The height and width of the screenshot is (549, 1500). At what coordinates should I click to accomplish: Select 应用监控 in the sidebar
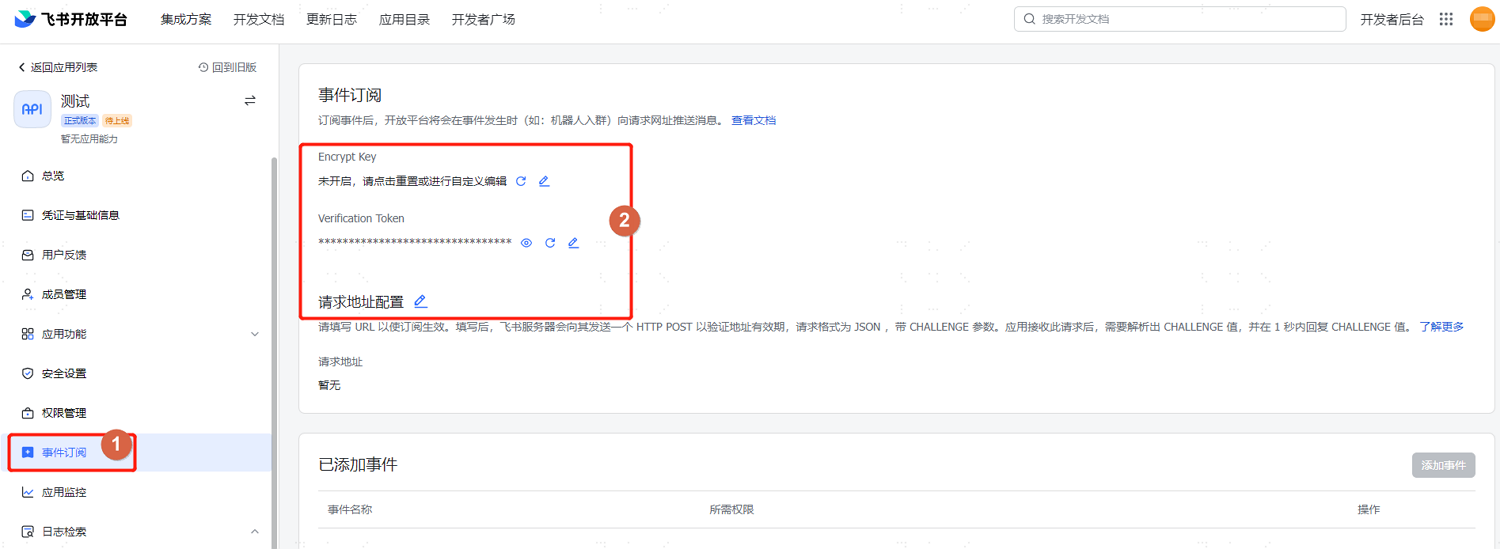coord(64,492)
